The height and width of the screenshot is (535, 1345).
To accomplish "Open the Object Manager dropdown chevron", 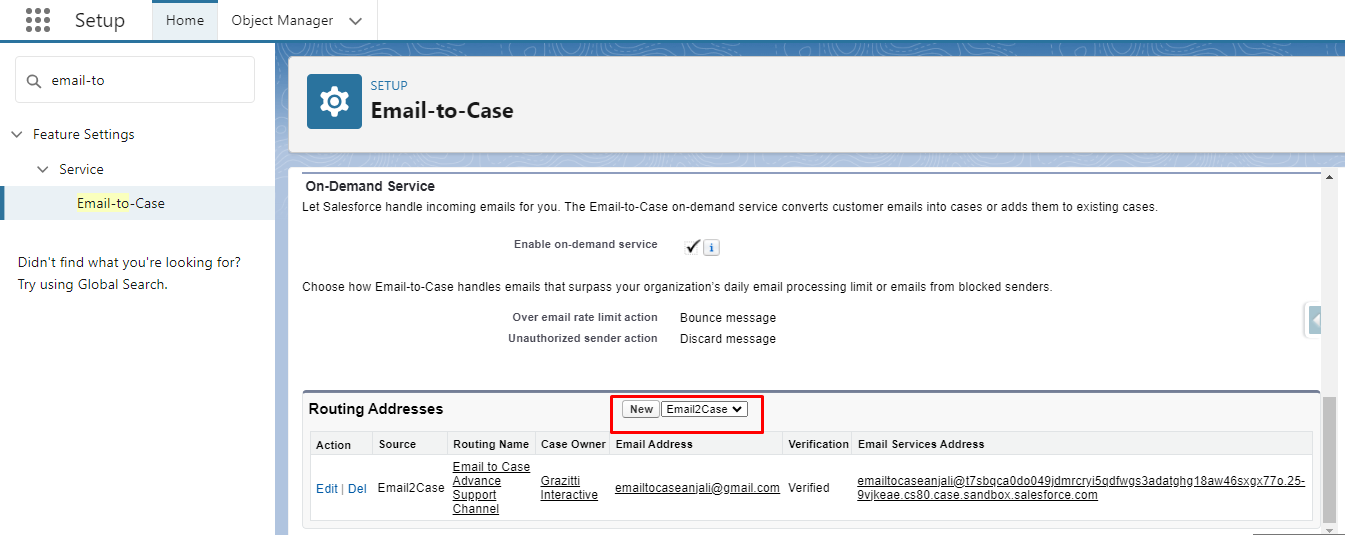I will click(355, 21).
